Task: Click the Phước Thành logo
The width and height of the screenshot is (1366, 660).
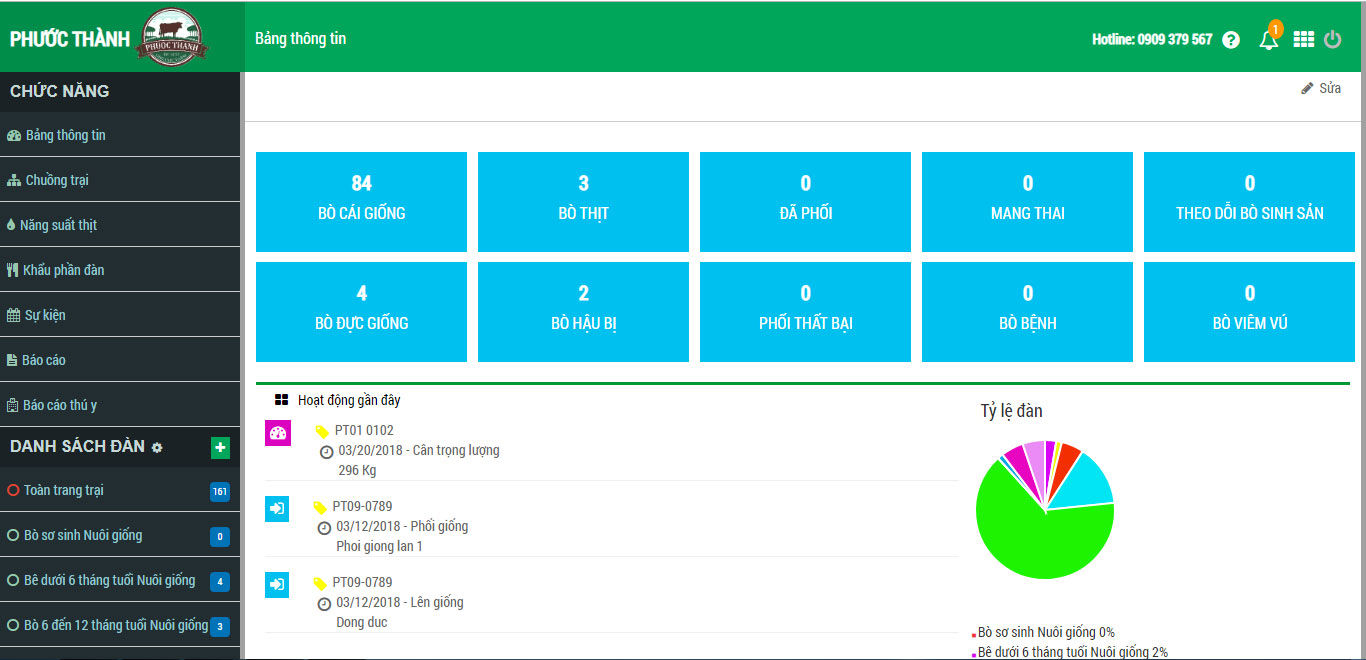Action: 172,36
